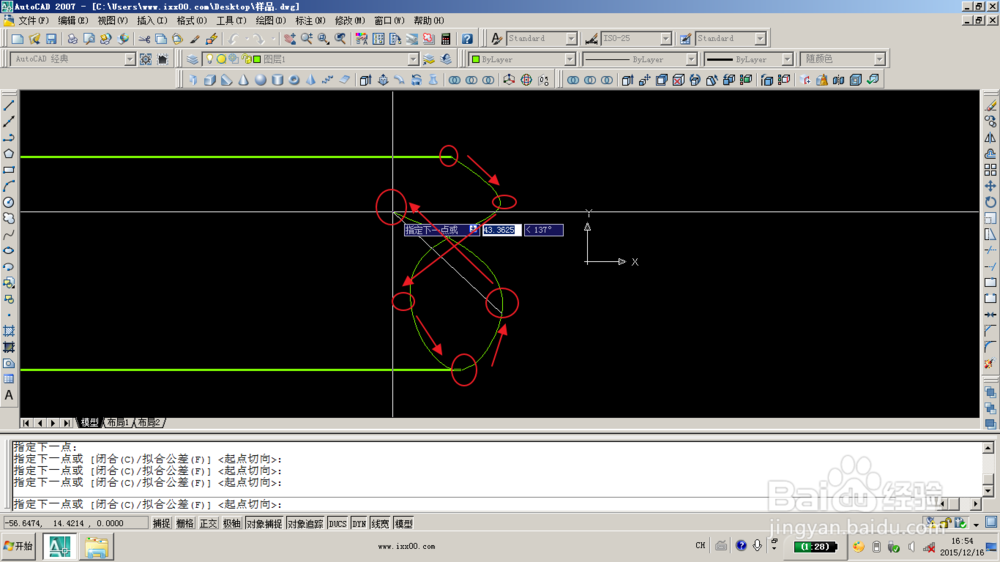Click the Rotate tool in Modify toolbar
Image resolution: width=1000 pixels, height=562 pixels.
pyautogui.click(x=990, y=202)
